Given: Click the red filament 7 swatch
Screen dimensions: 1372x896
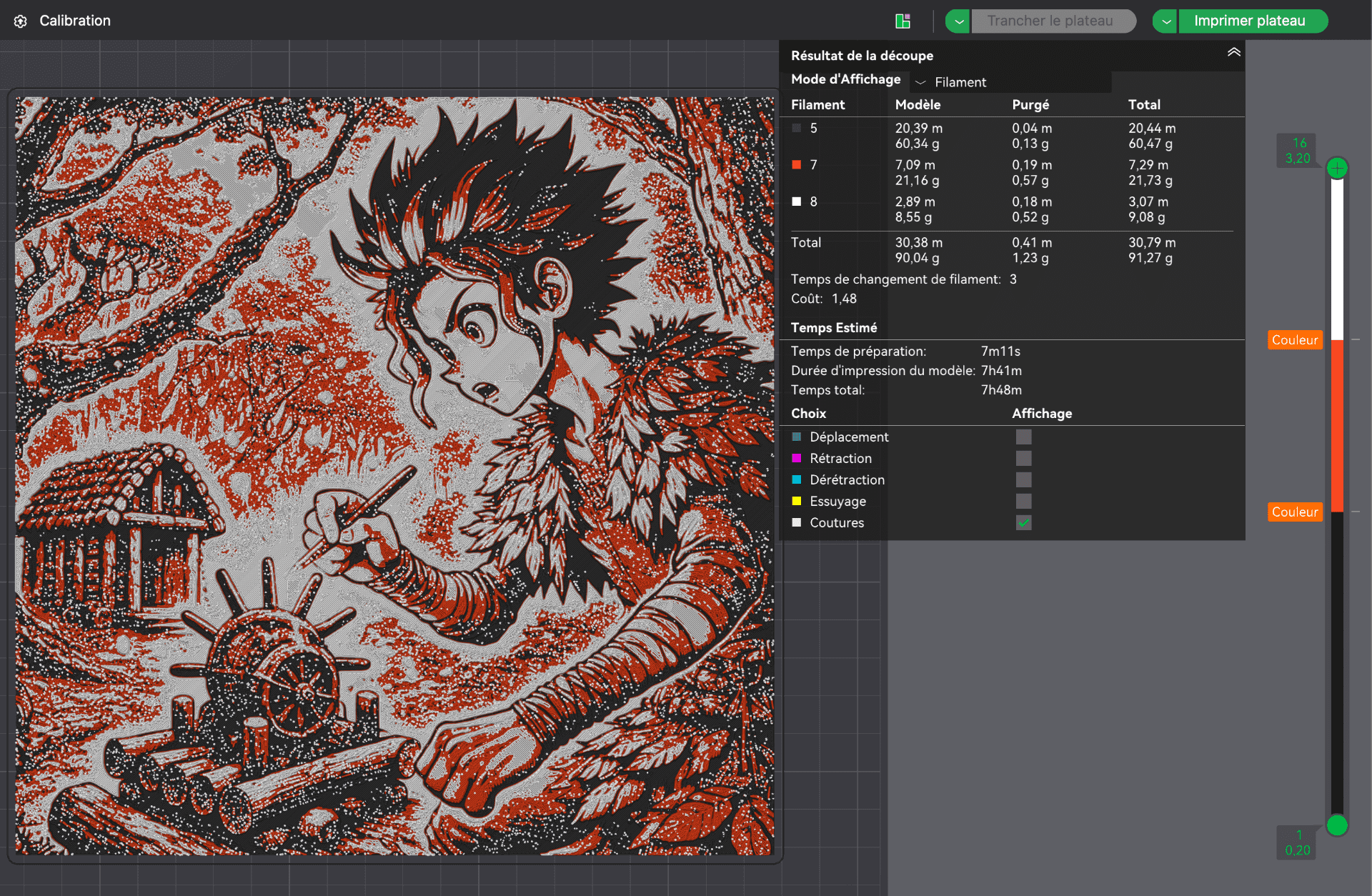Looking at the screenshot, I should click(797, 165).
